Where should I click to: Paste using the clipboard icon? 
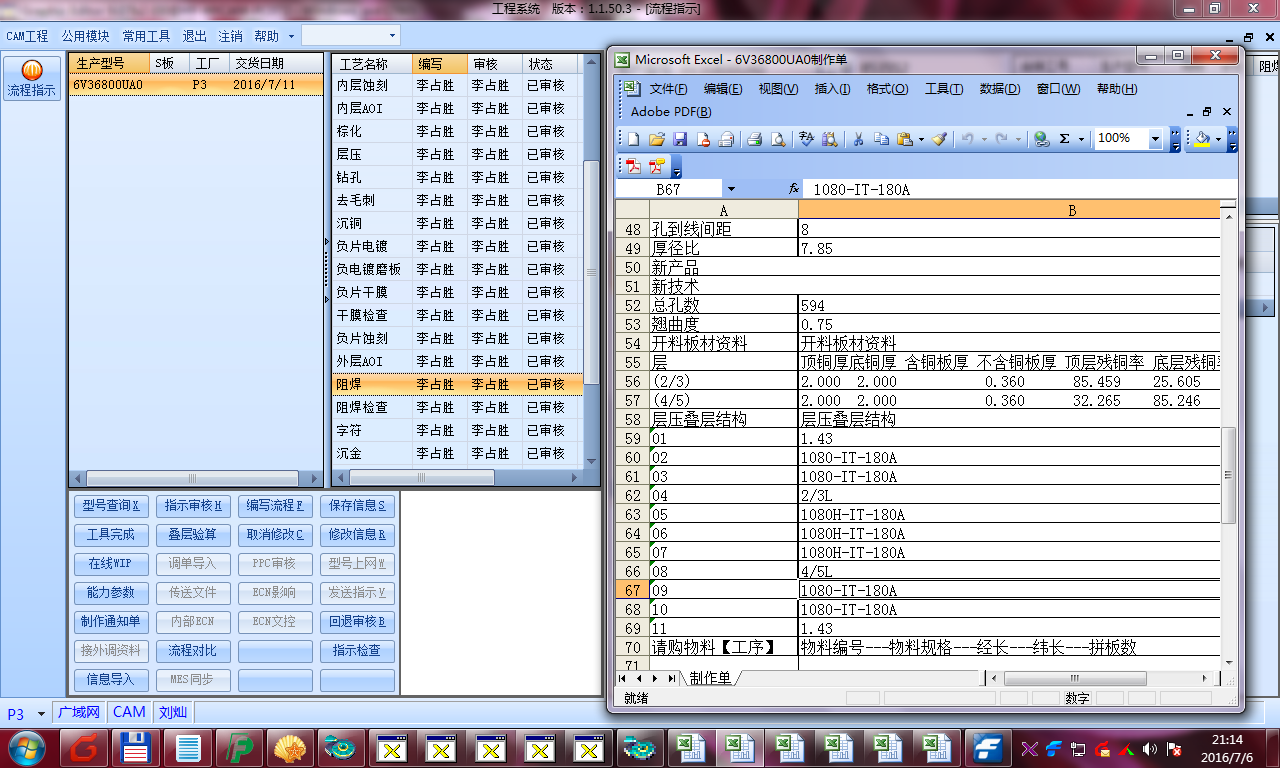tap(904, 139)
